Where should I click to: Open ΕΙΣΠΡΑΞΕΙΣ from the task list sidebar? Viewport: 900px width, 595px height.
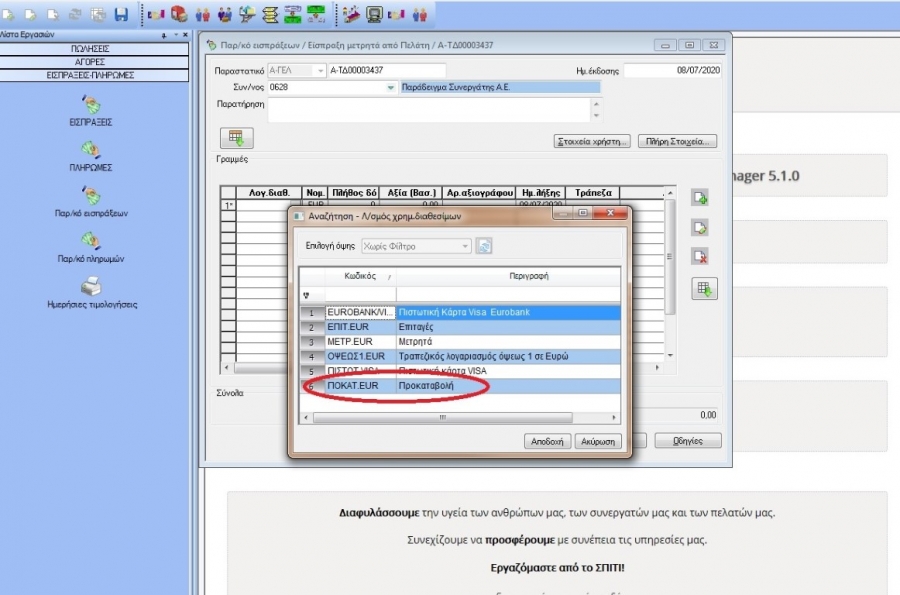[91, 105]
